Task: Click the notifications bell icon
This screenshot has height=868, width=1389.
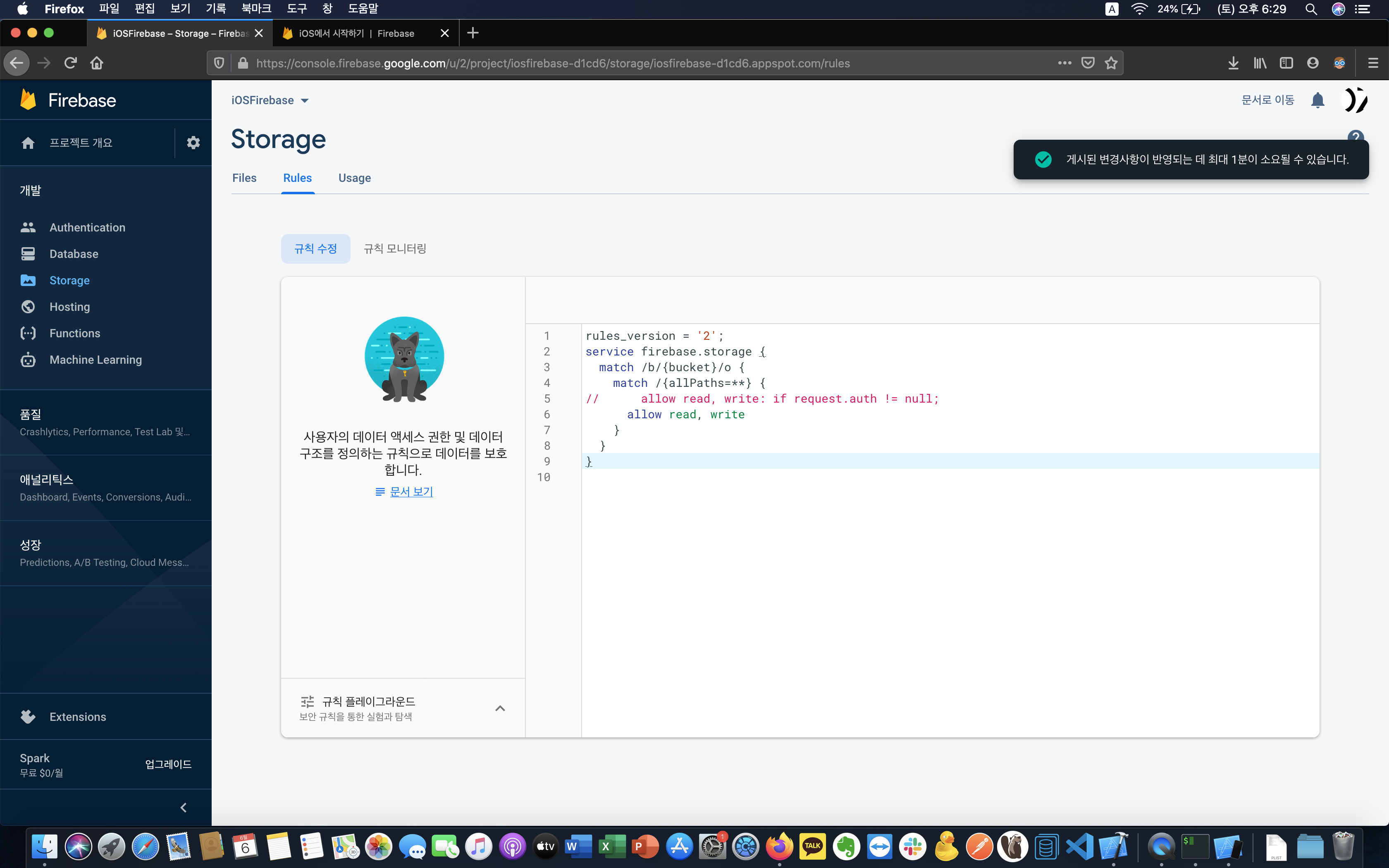Action: (x=1317, y=100)
